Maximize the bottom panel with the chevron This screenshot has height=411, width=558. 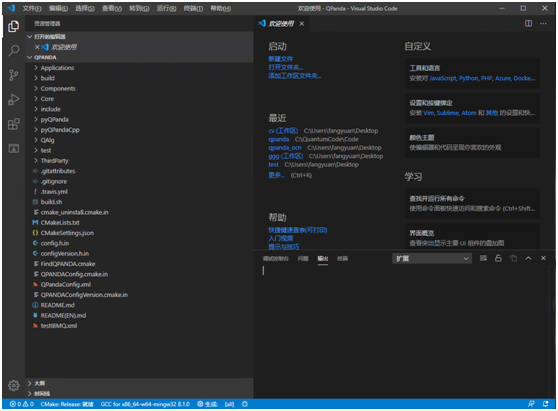coord(528,258)
